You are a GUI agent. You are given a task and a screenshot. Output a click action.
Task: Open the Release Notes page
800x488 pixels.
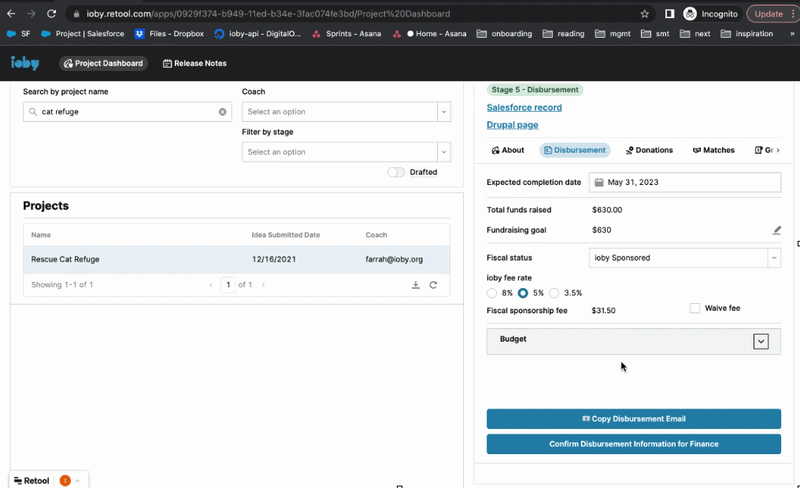coord(194,63)
